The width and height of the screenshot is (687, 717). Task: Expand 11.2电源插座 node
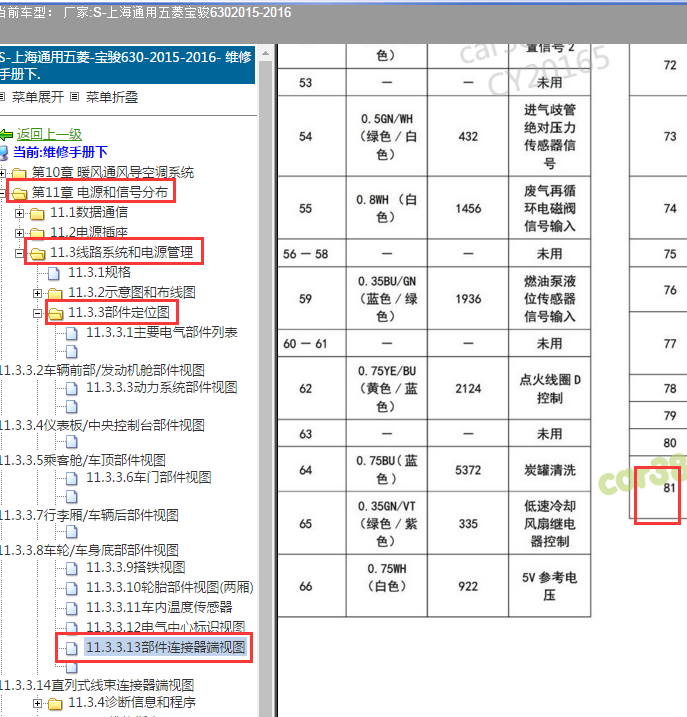[x=19, y=233]
